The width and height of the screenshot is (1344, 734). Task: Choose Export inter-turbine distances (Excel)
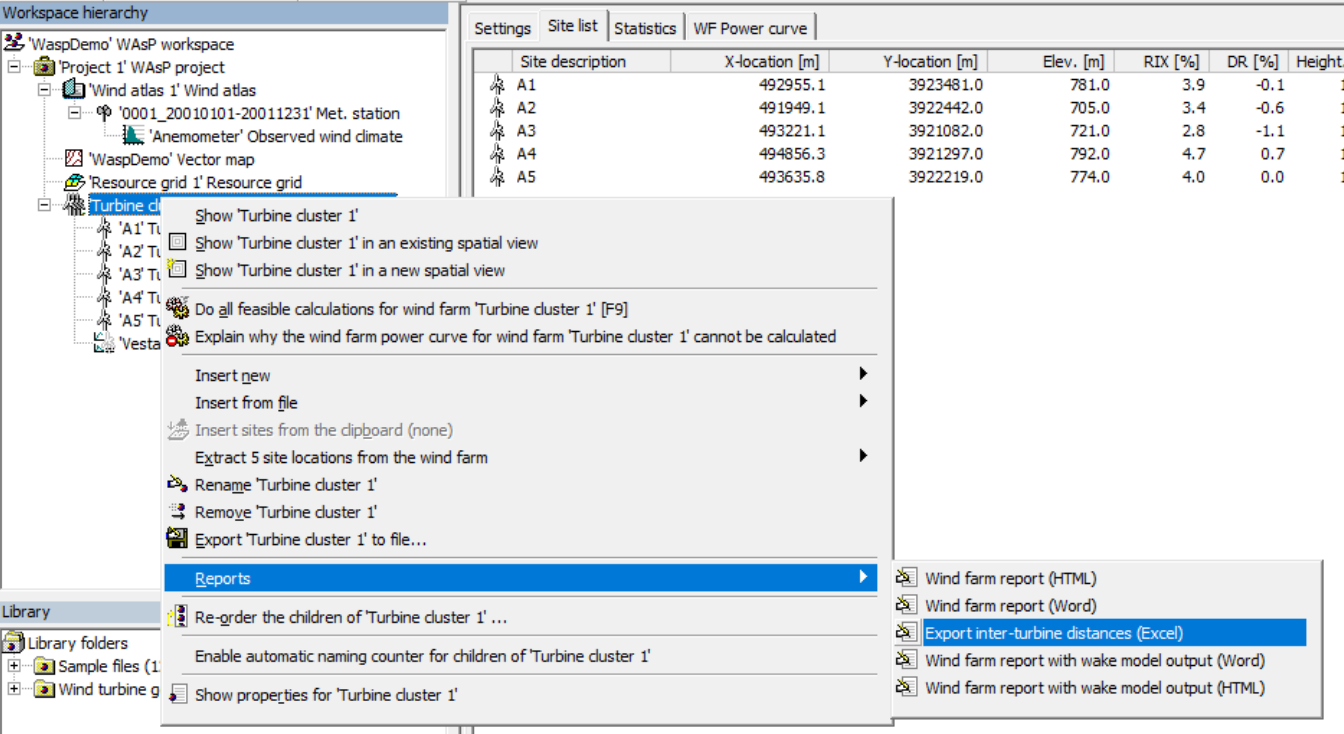1053,633
